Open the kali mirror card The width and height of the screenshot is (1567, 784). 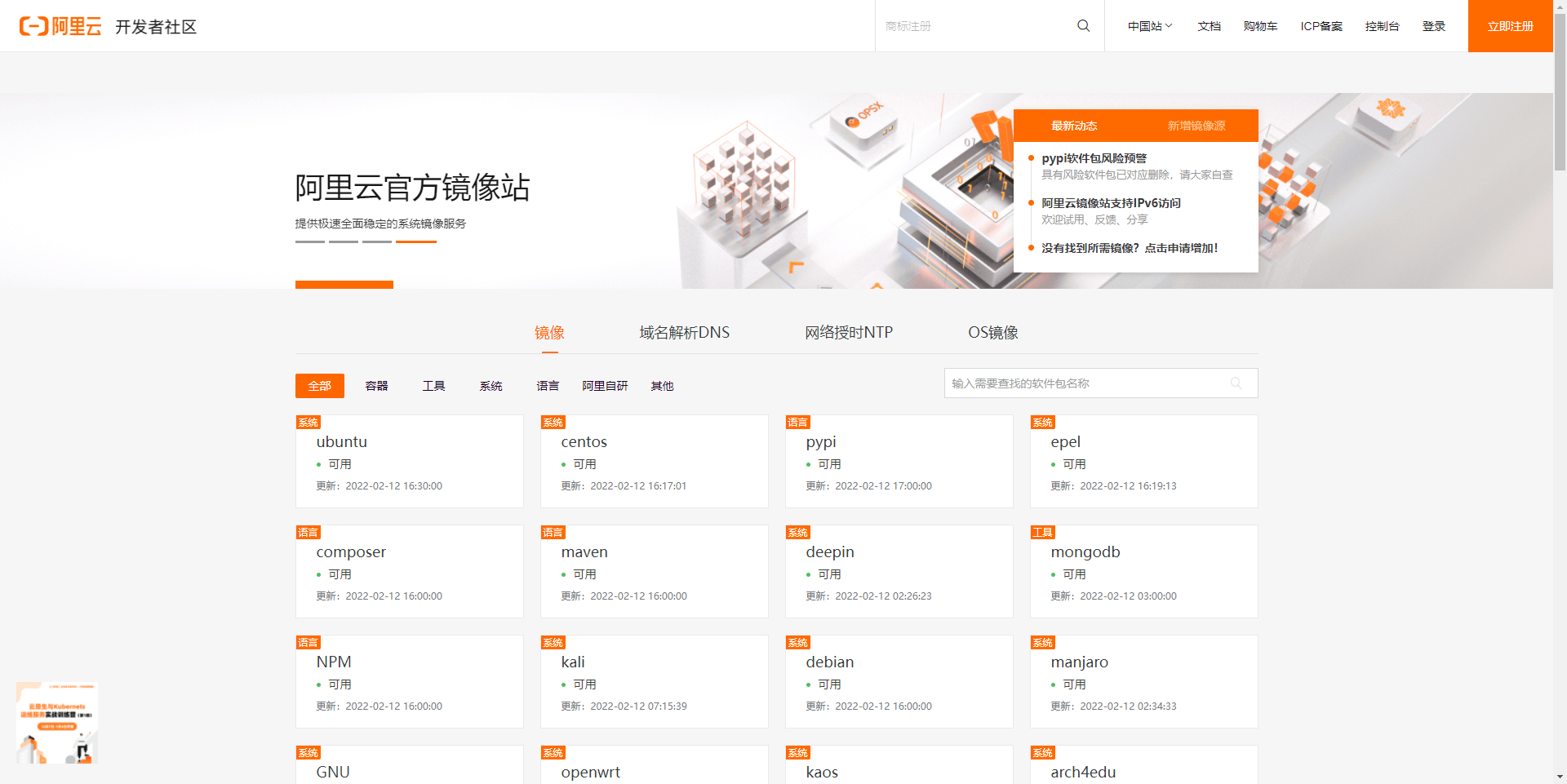[x=655, y=681]
